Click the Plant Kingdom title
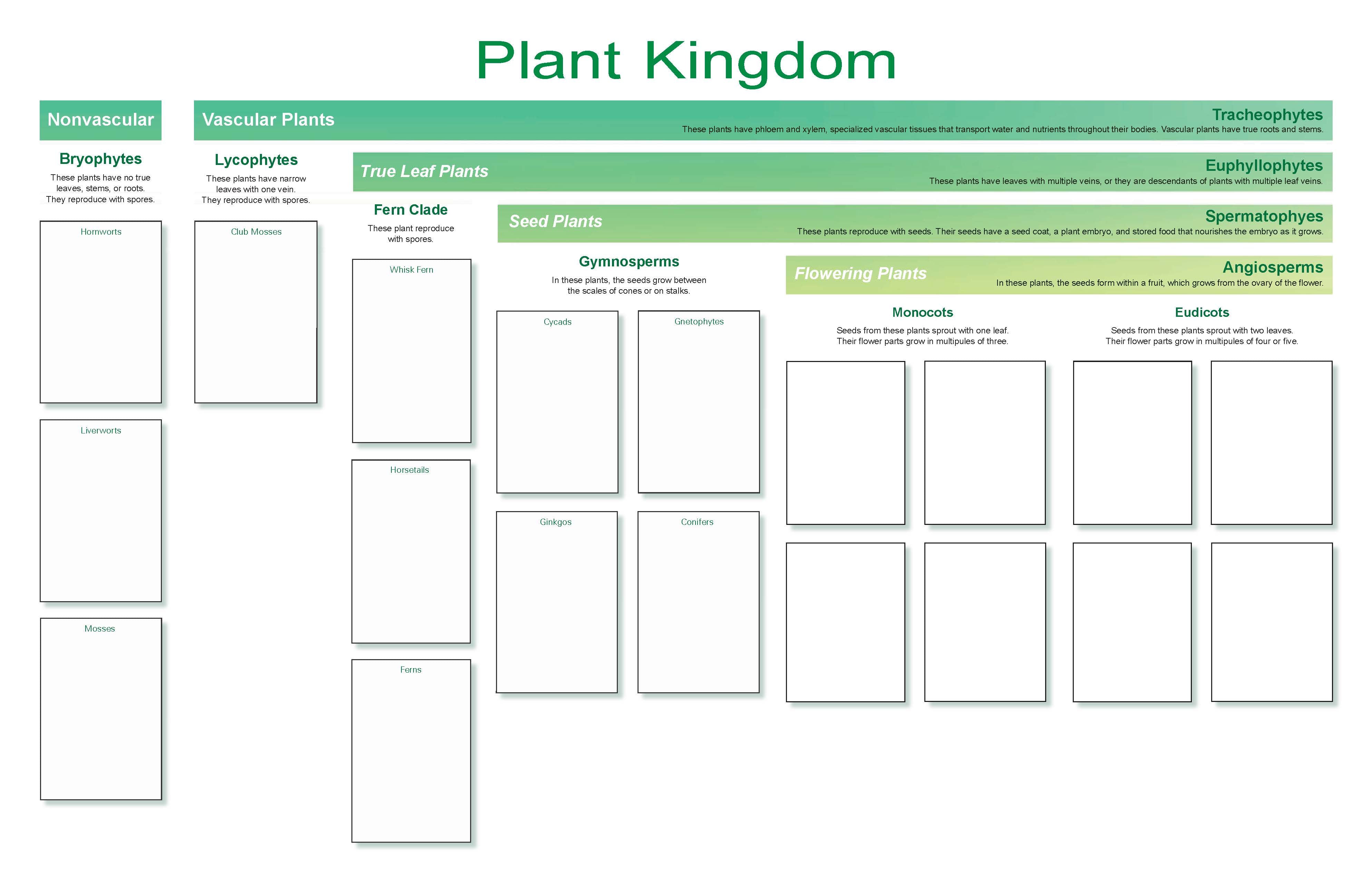Image resolution: width=1372 pixels, height=880 pixels. click(686, 61)
